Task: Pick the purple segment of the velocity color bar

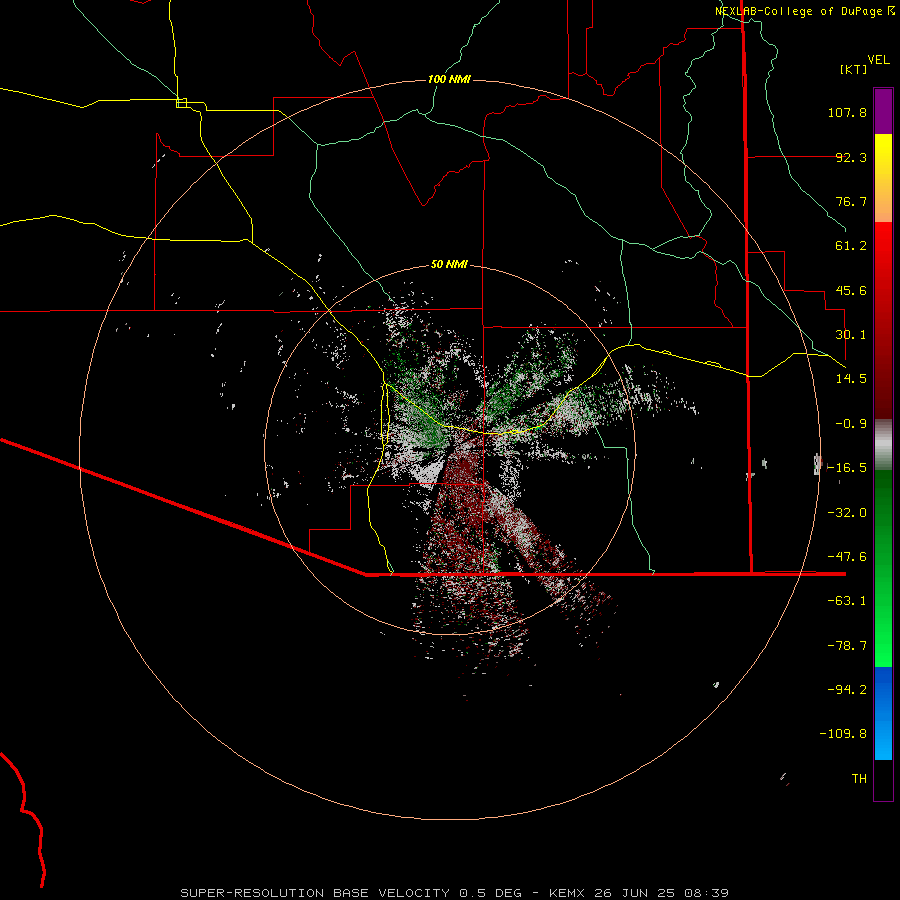Action: (883, 111)
